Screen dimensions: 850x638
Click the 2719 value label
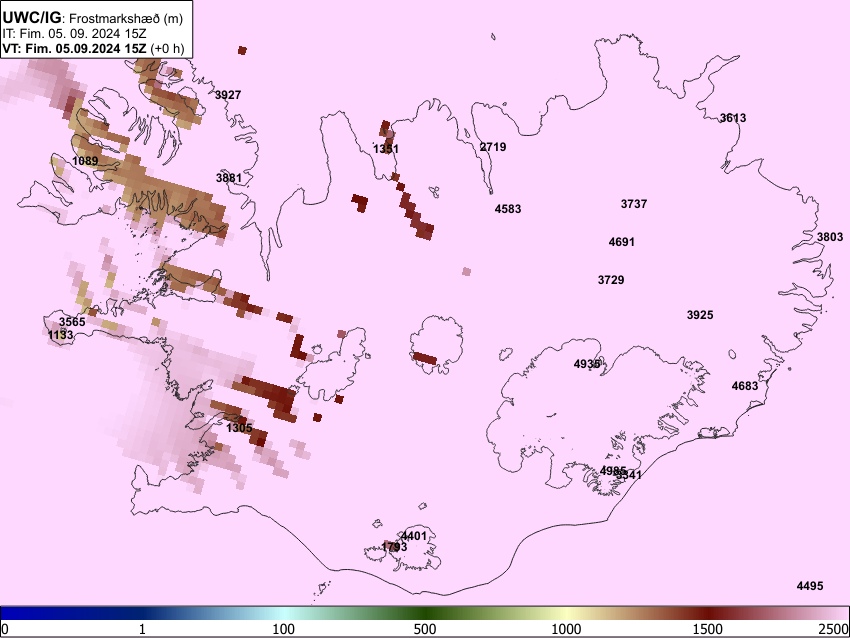pos(493,147)
